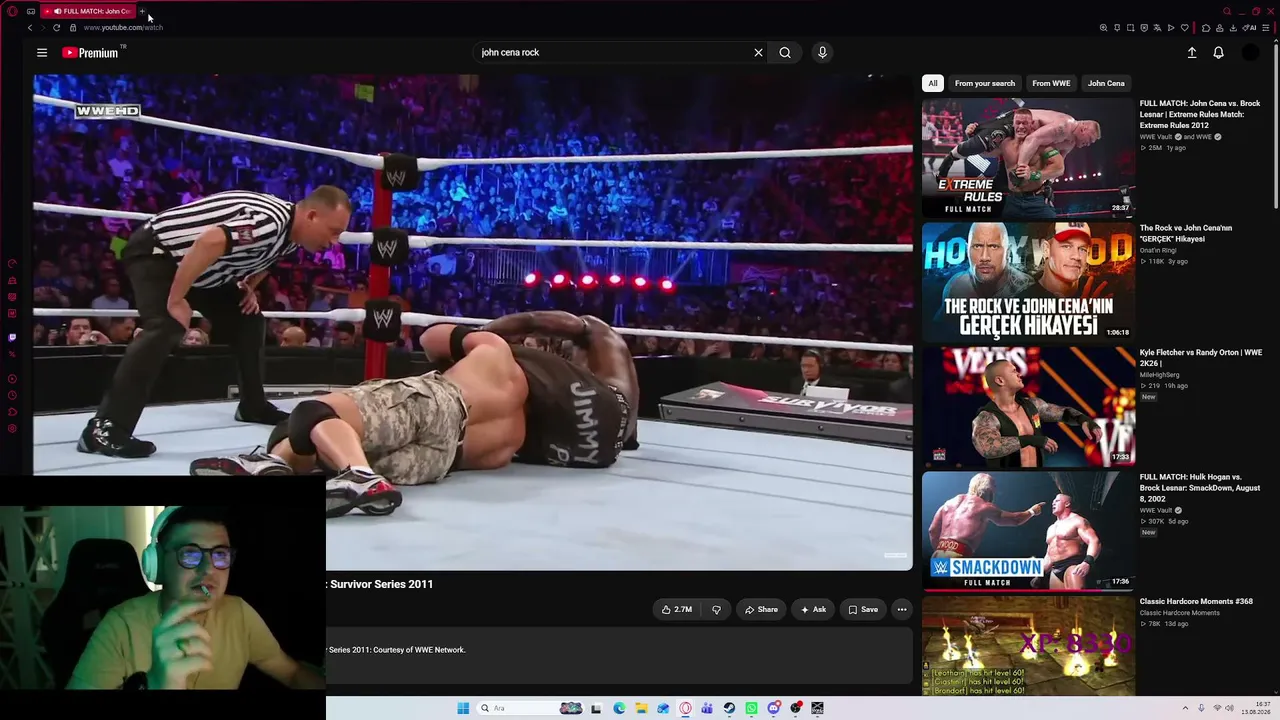Go to YouTube Premium home logo
This screenshot has width=1280, height=720.
pos(91,53)
